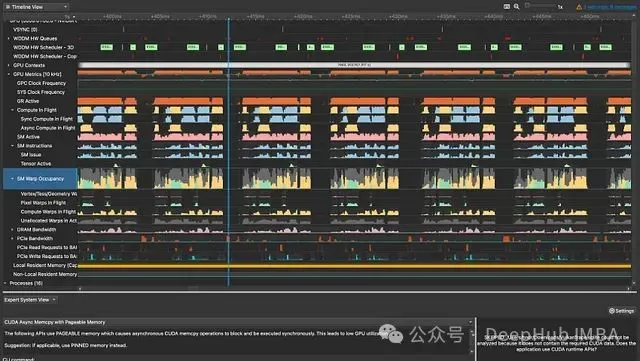The image size is (640, 361).
Task: Select the GPC Clock Frequency row
Action: point(41,83)
